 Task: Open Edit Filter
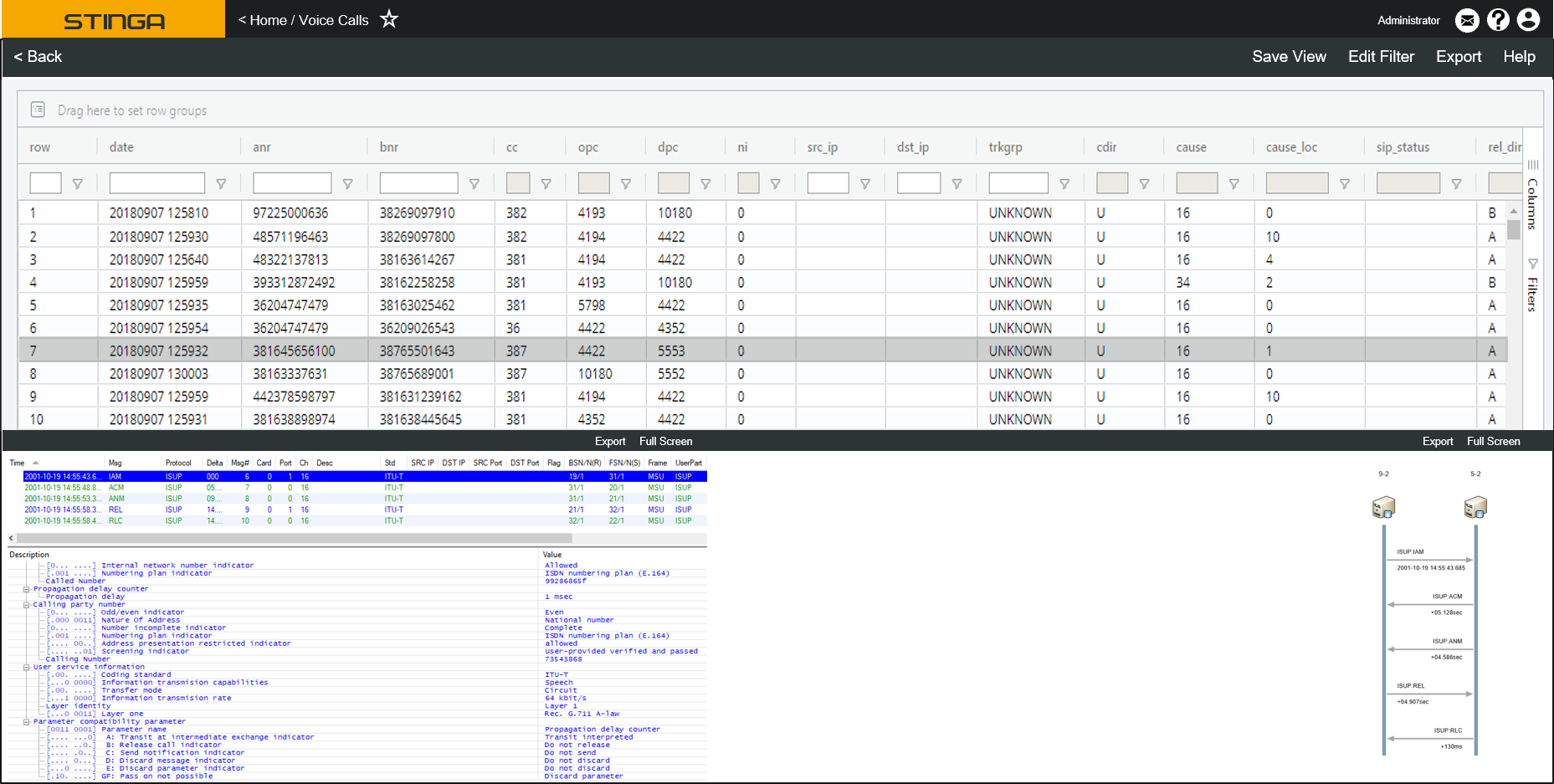click(1381, 57)
